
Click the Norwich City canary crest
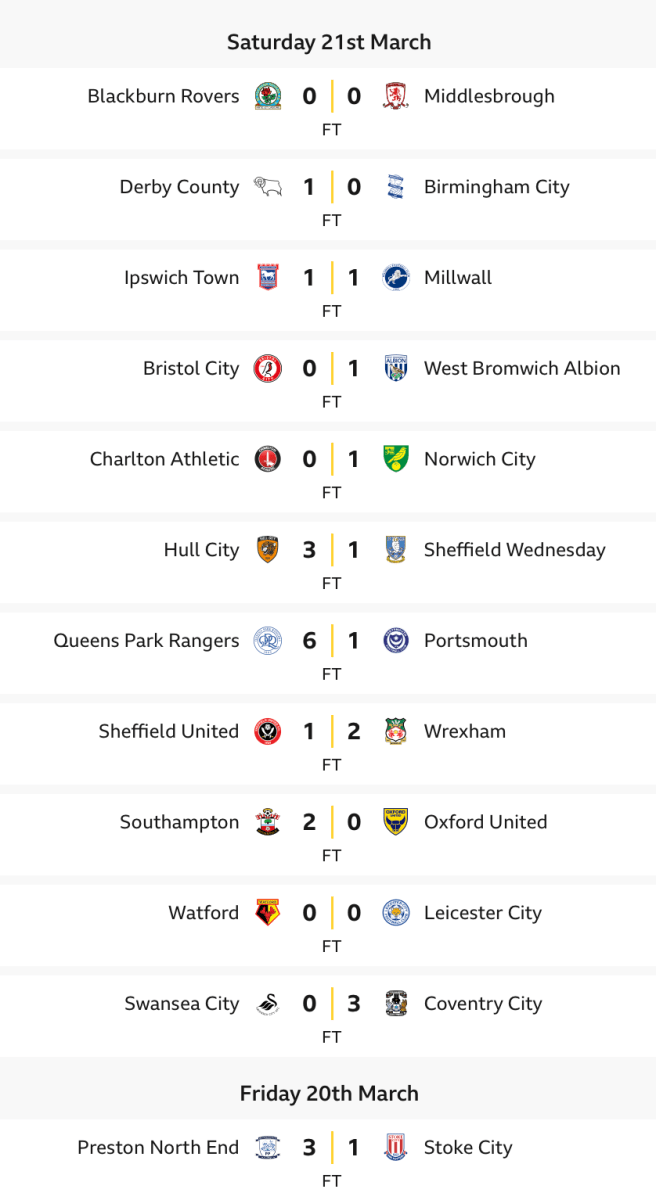396,459
